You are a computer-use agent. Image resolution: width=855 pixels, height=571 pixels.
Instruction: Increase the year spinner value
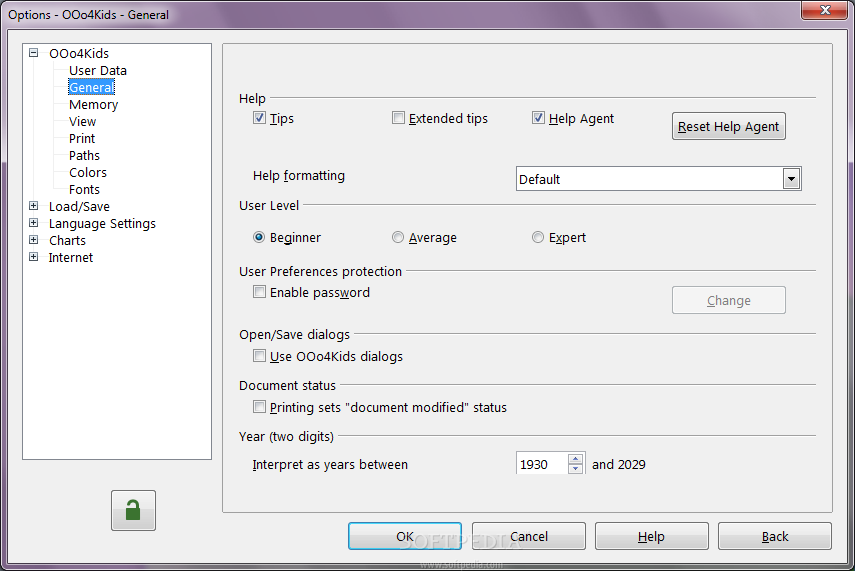[x=575, y=459]
